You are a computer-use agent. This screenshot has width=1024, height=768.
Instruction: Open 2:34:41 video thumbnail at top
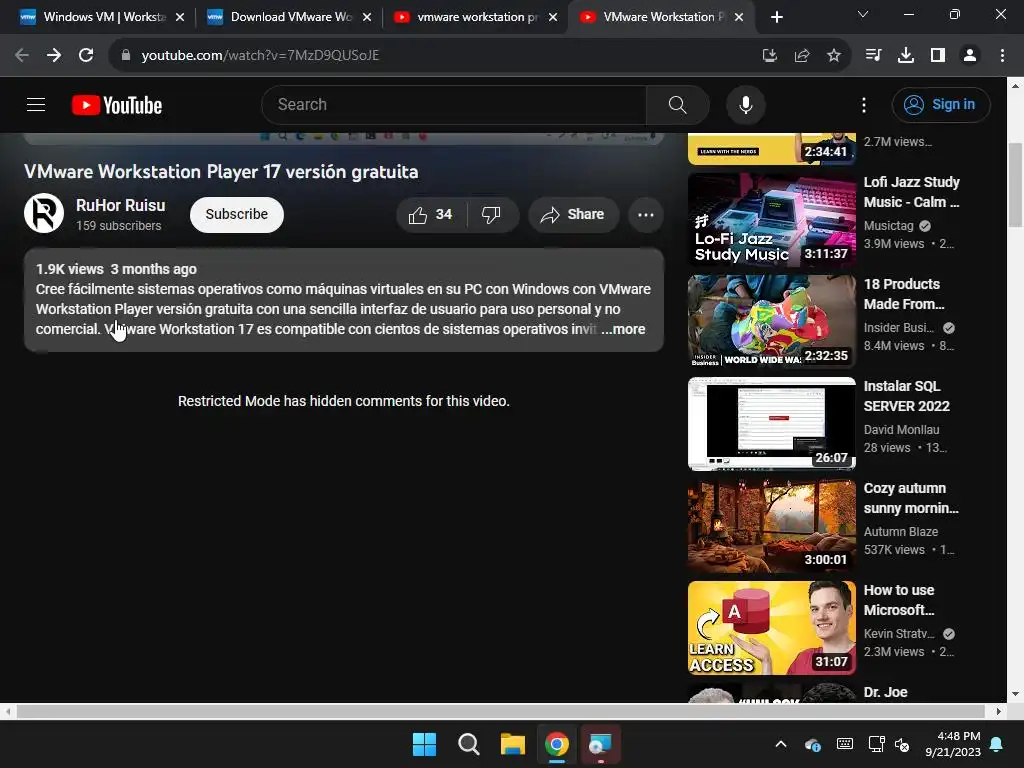(x=771, y=149)
